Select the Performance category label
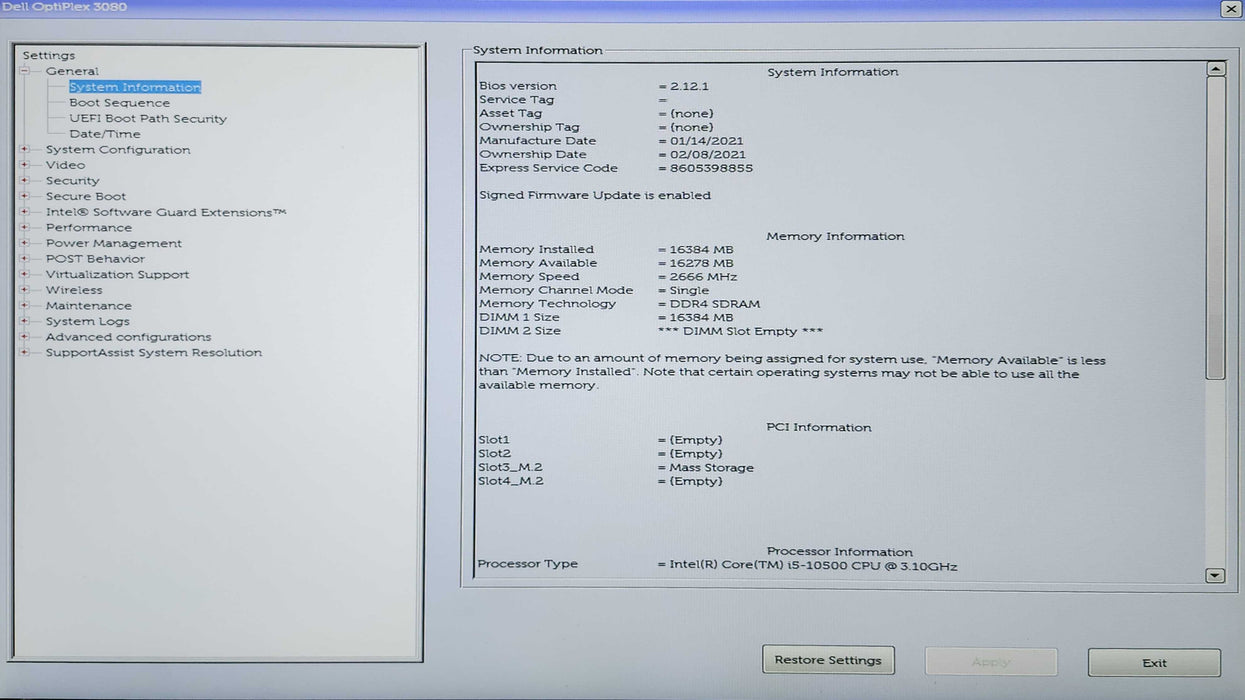The image size is (1245, 700). [x=88, y=228]
